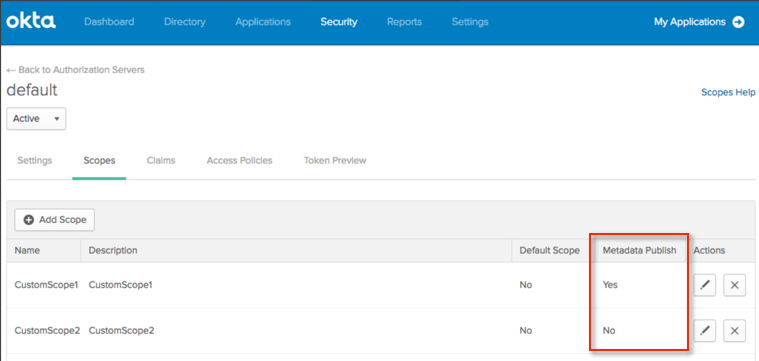
Task: Delete CustomScope2 with X icon
Action: click(734, 331)
